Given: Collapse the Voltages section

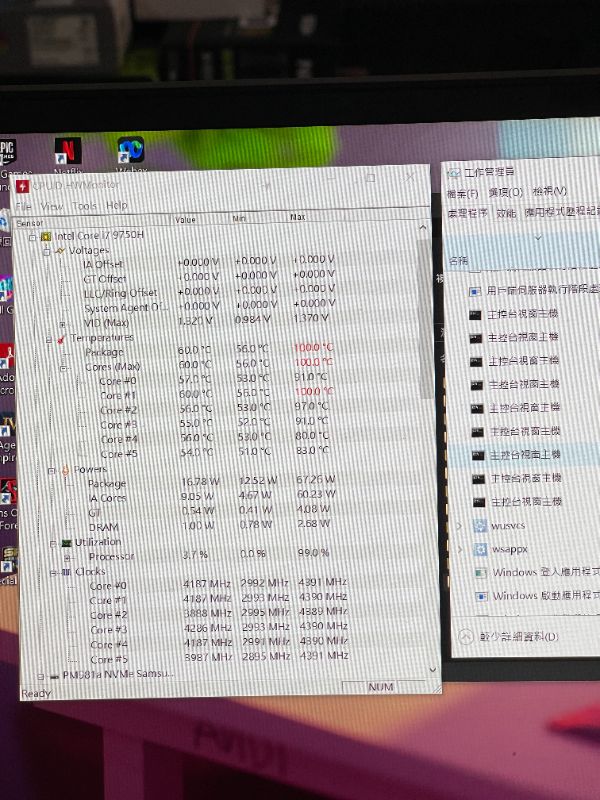Looking at the screenshot, I should click(47, 252).
